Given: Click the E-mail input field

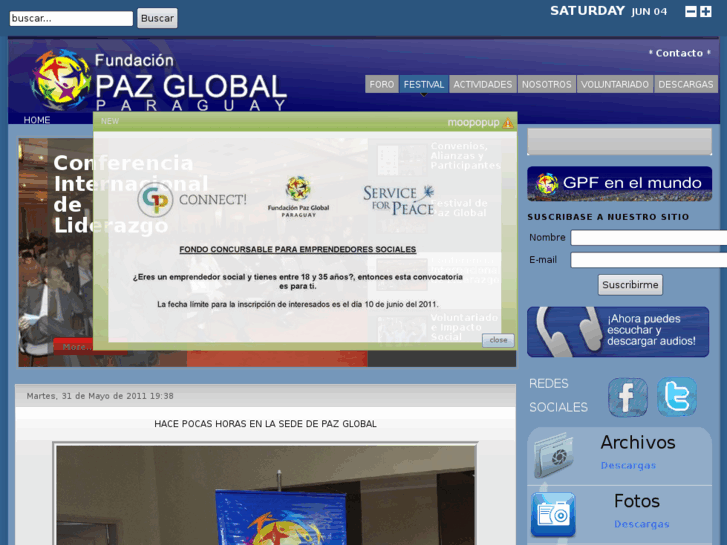Looking at the screenshot, I should (x=649, y=260).
